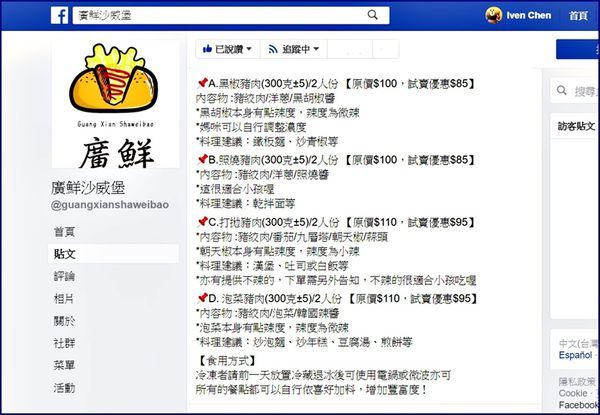Expand the 已說讚 dropdown arrow
The width and height of the screenshot is (600, 415).
(x=249, y=49)
